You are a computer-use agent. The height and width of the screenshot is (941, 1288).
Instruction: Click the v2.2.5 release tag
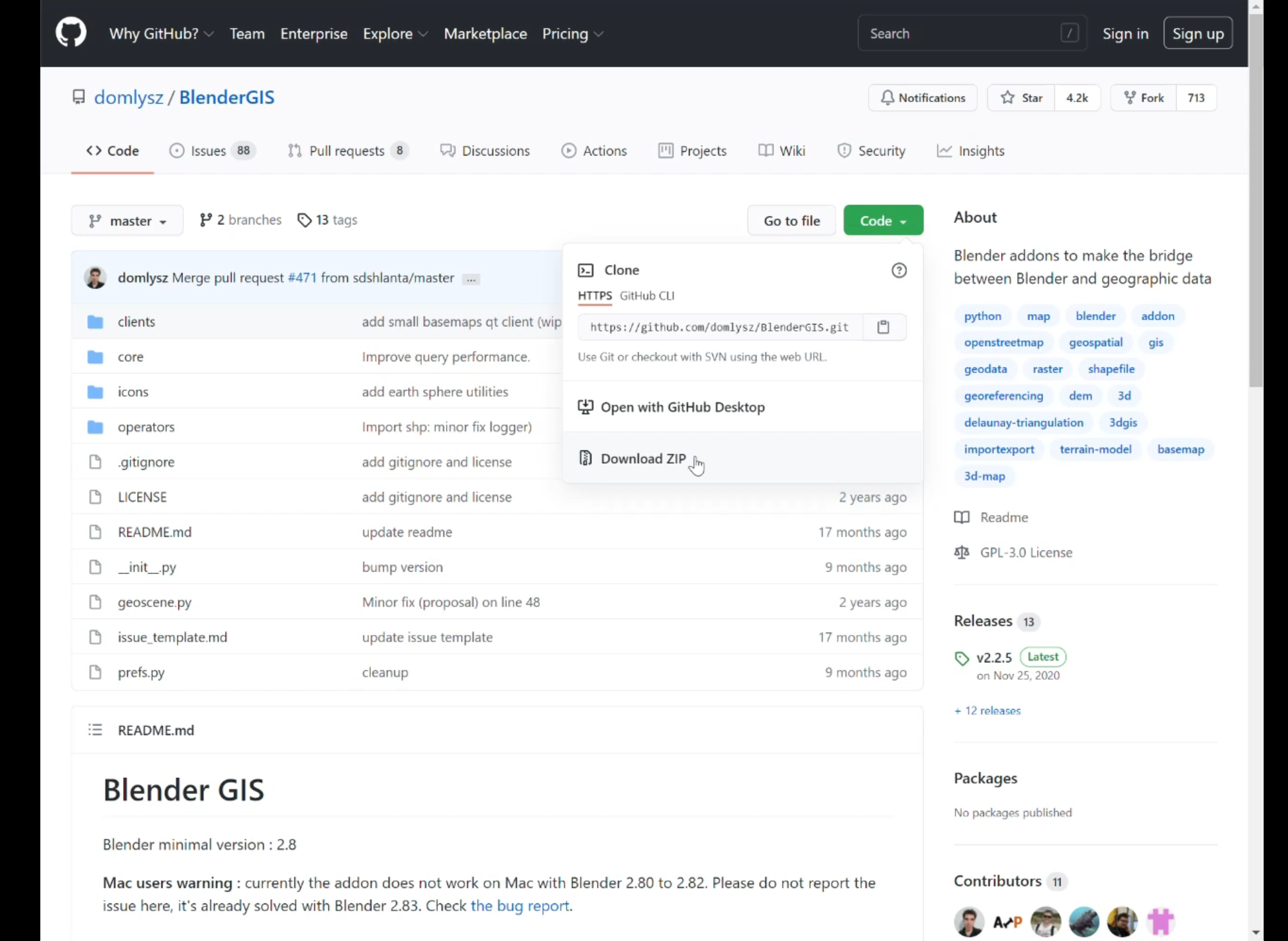(994, 657)
